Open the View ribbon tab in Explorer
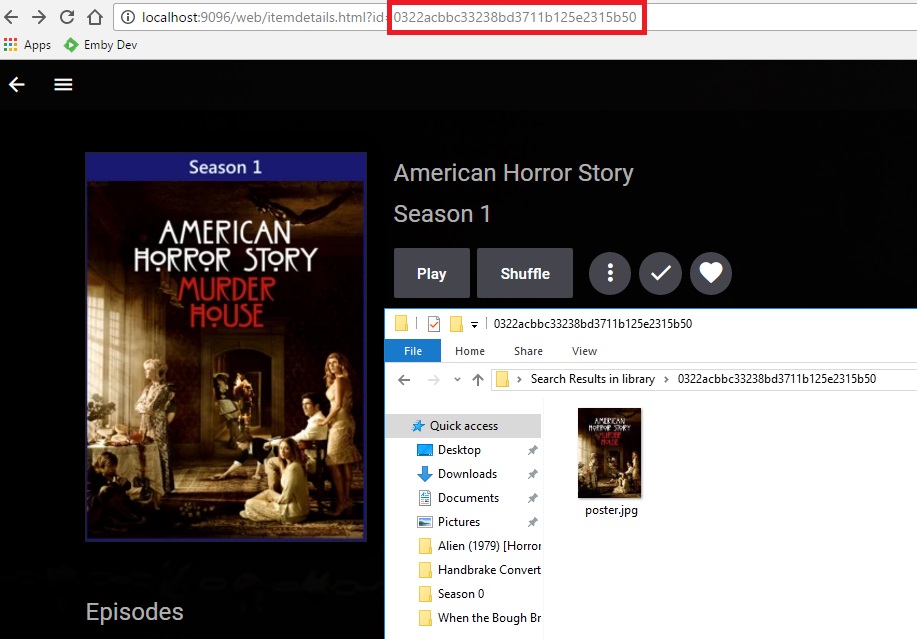Viewport: 917px width, 639px height. click(584, 351)
